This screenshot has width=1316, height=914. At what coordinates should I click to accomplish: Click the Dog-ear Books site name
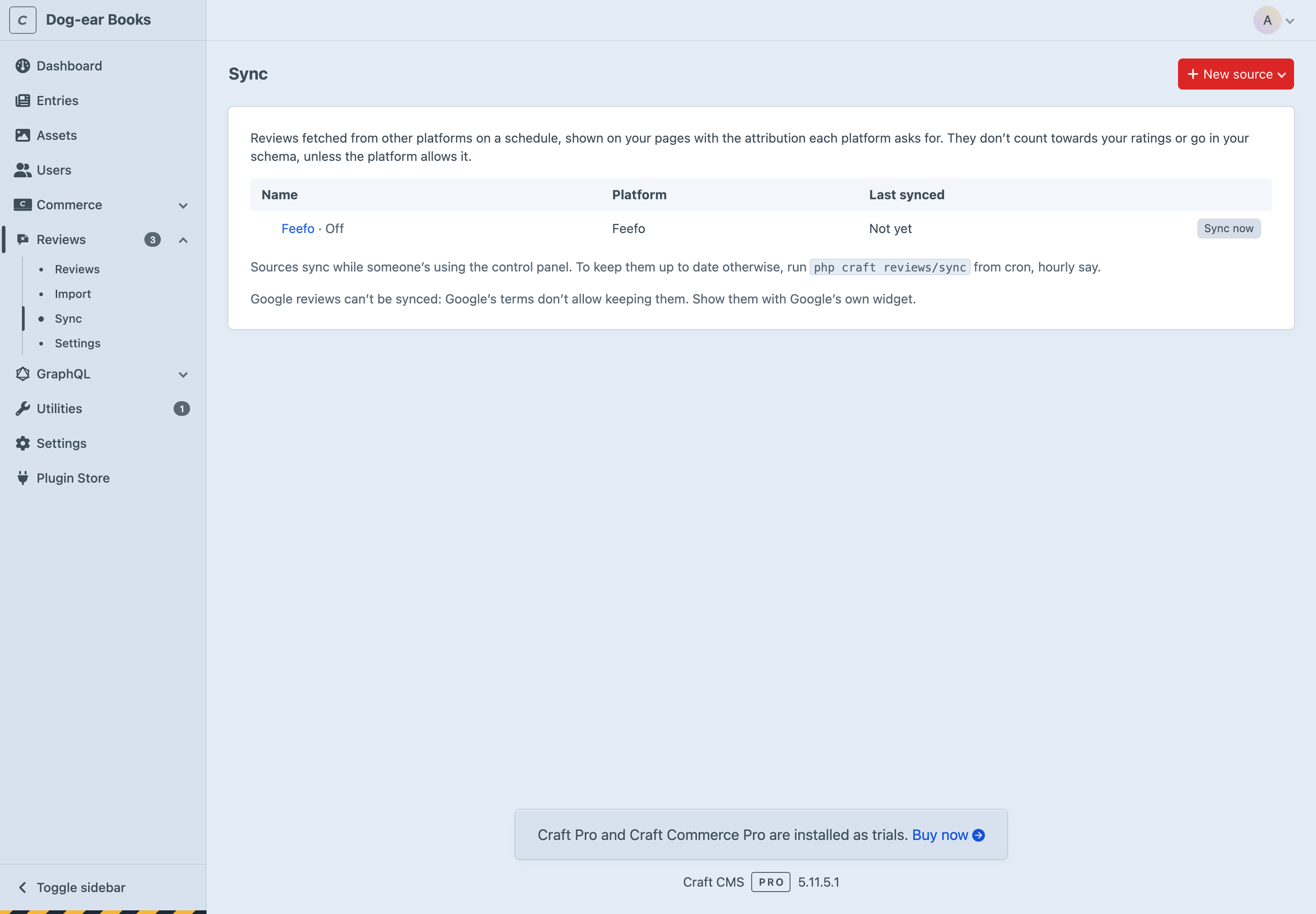(99, 20)
